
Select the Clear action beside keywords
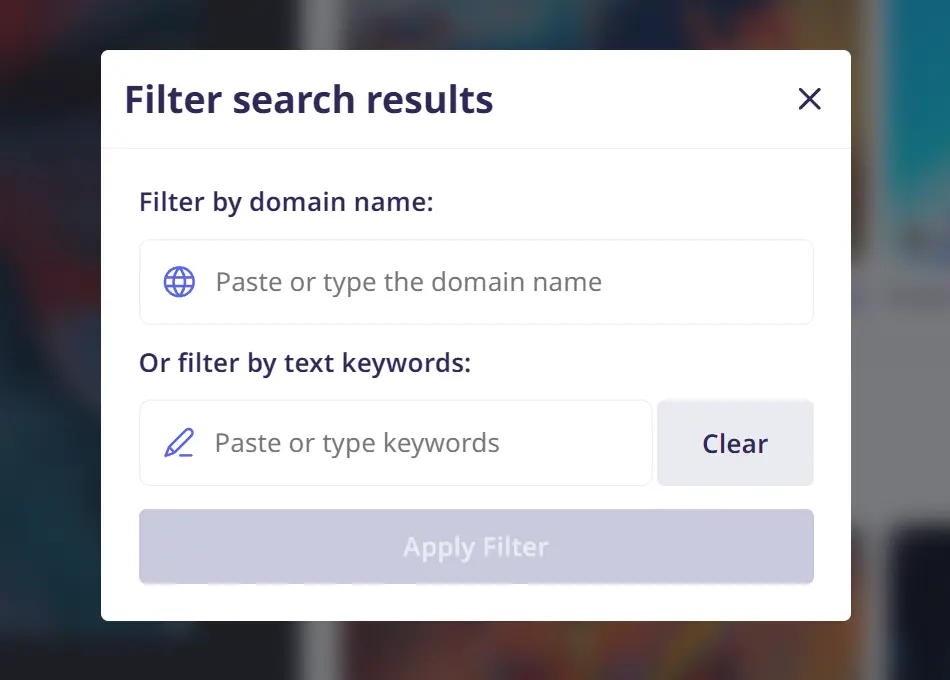(734, 443)
